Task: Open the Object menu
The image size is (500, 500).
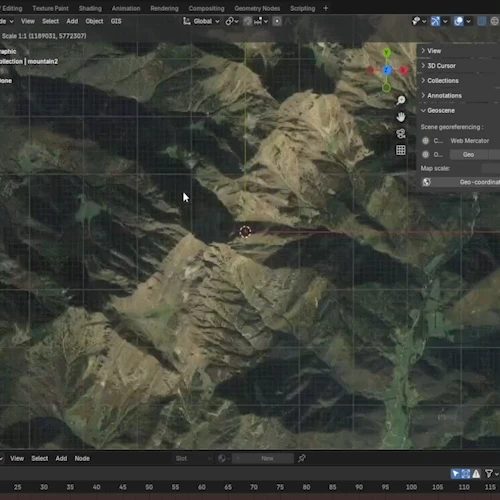Action: (x=94, y=21)
